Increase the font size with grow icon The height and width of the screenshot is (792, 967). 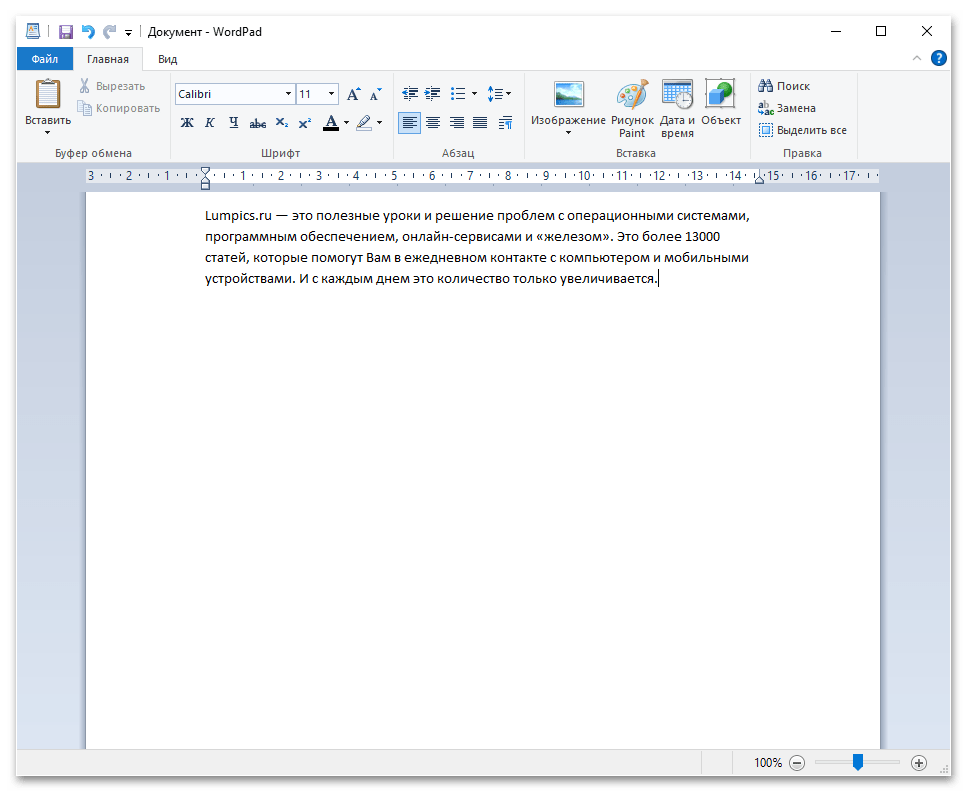point(353,94)
